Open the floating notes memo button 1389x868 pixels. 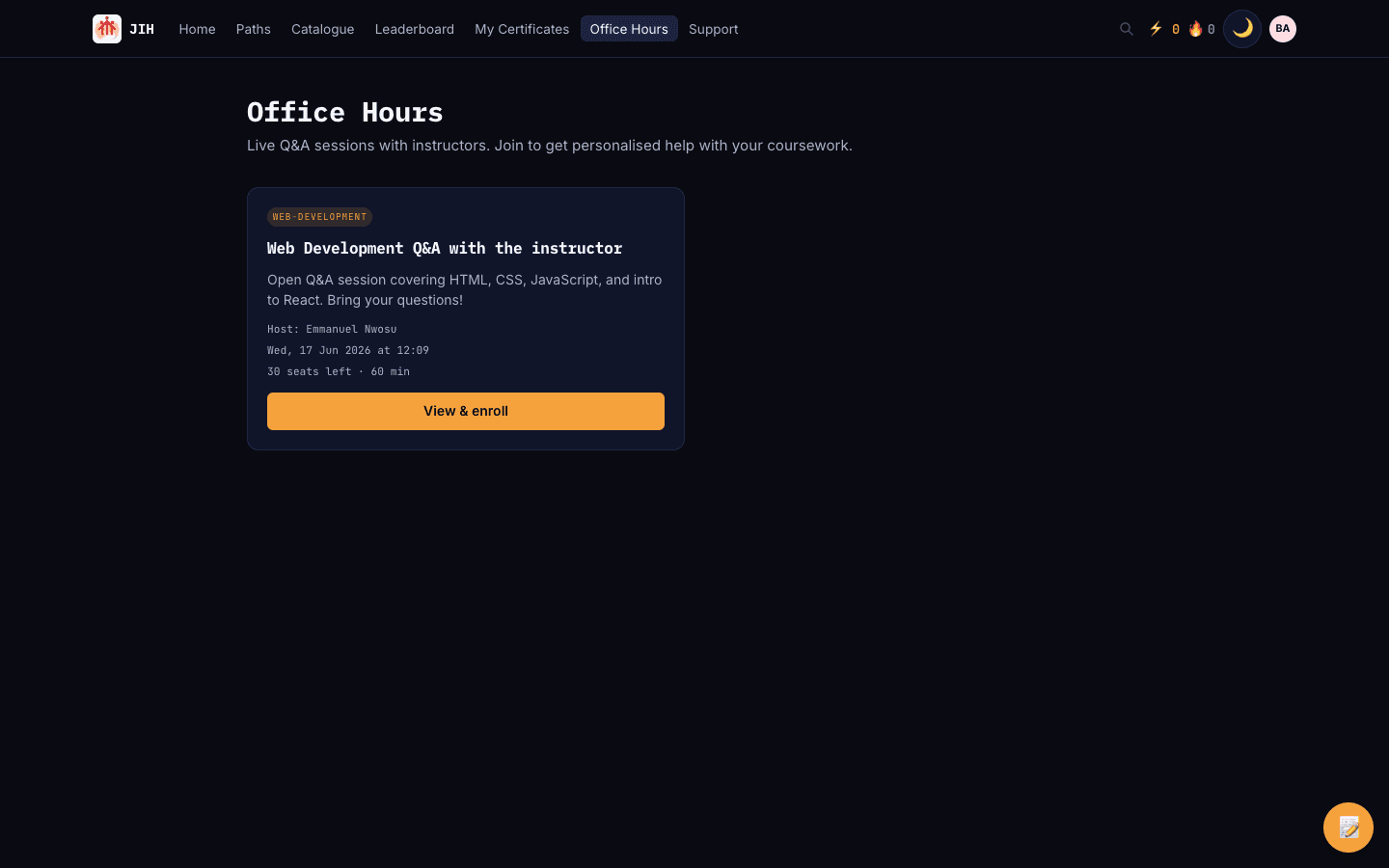point(1348,827)
